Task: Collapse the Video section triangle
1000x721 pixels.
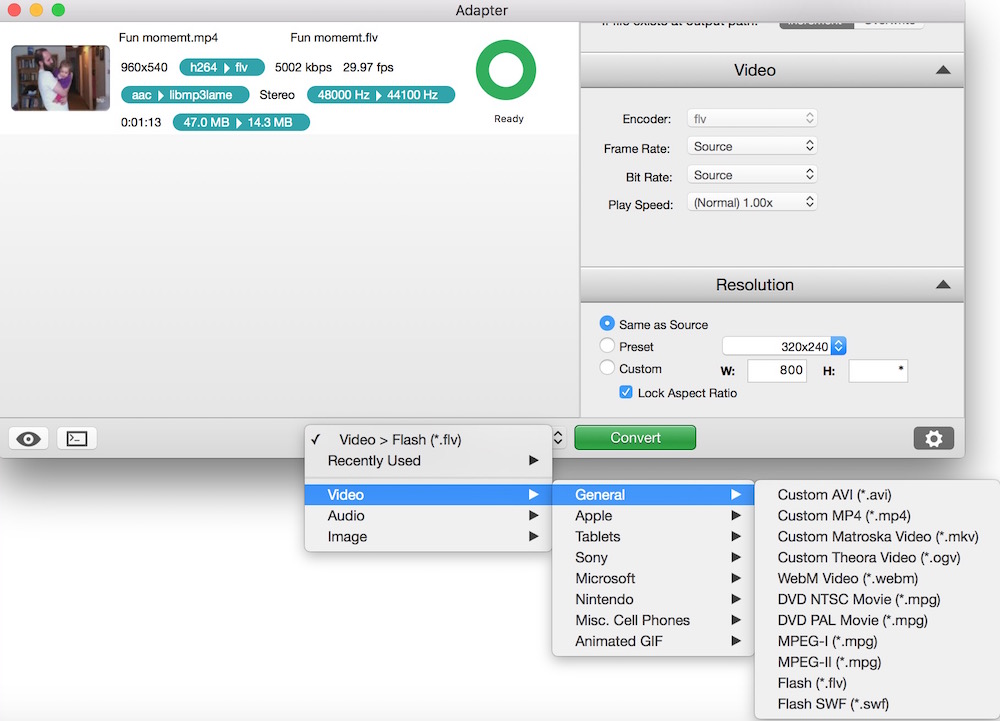Action: pyautogui.click(x=942, y=70)
